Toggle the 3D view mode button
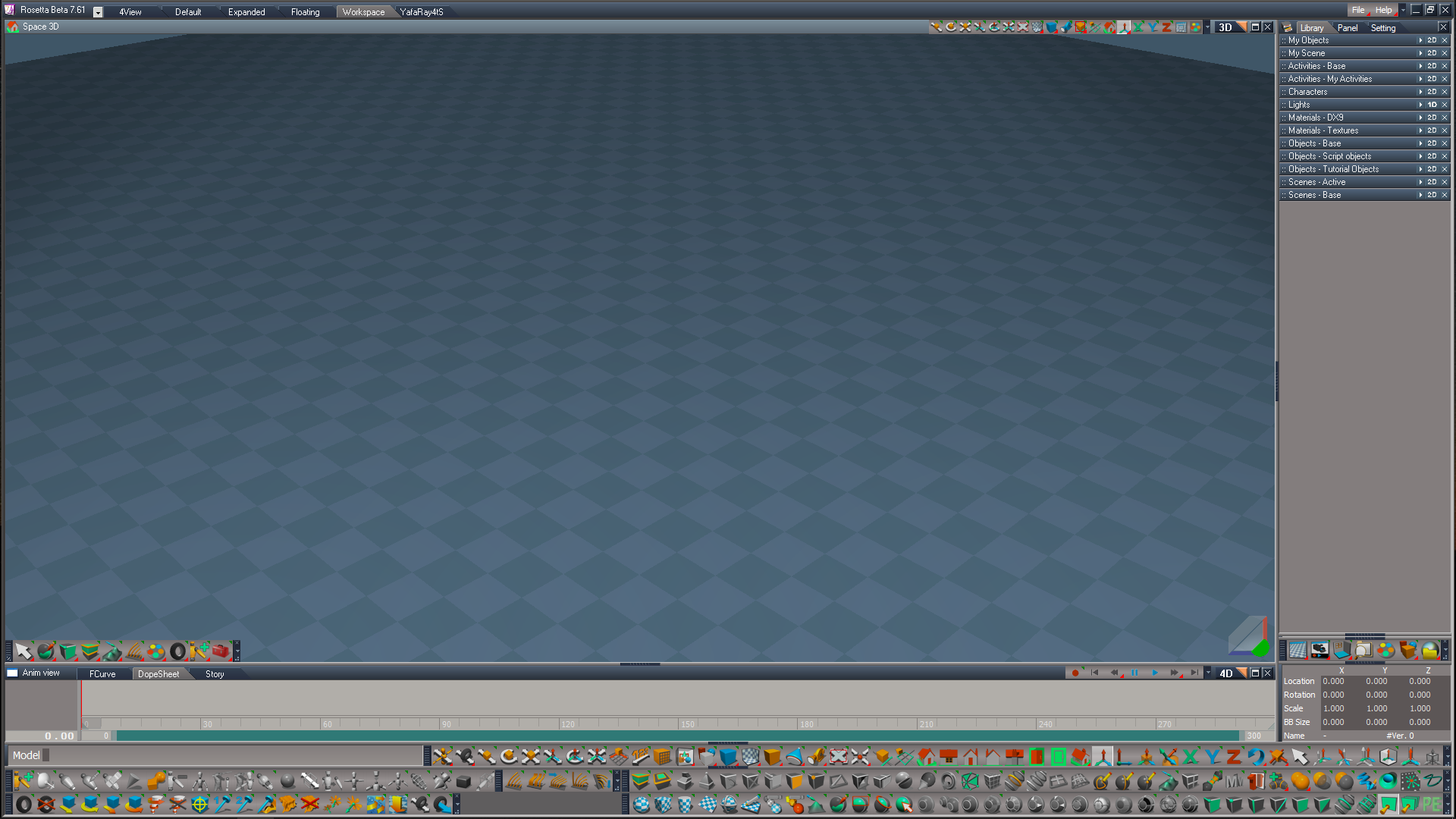The image size is (1456, 819). point(1225,27)
